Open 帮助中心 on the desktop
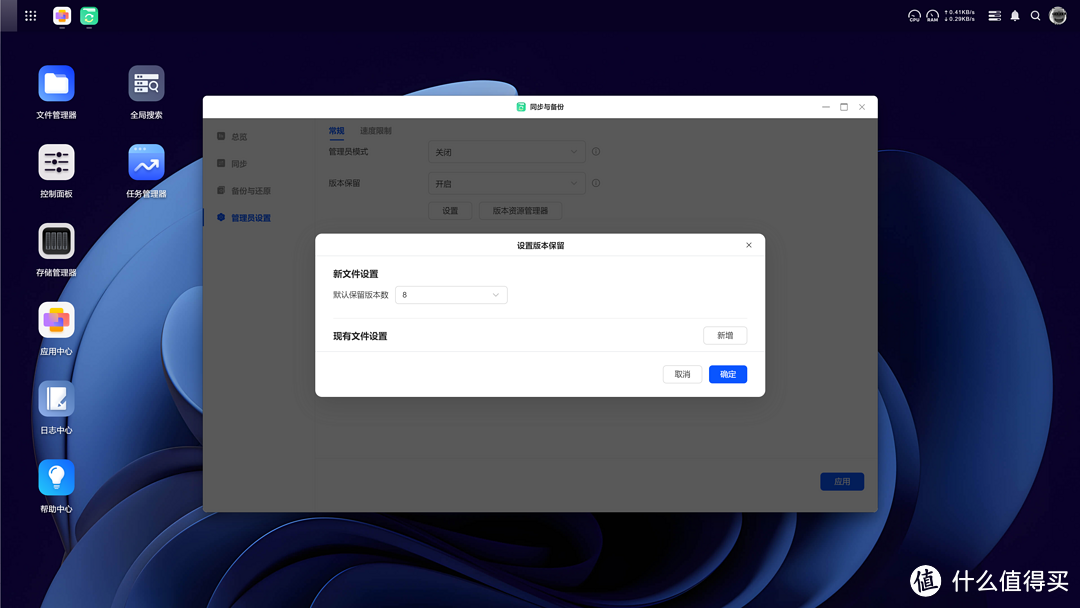Viewport: 1080px width, 608px height. pyautogui.click(x=56, y=477)
